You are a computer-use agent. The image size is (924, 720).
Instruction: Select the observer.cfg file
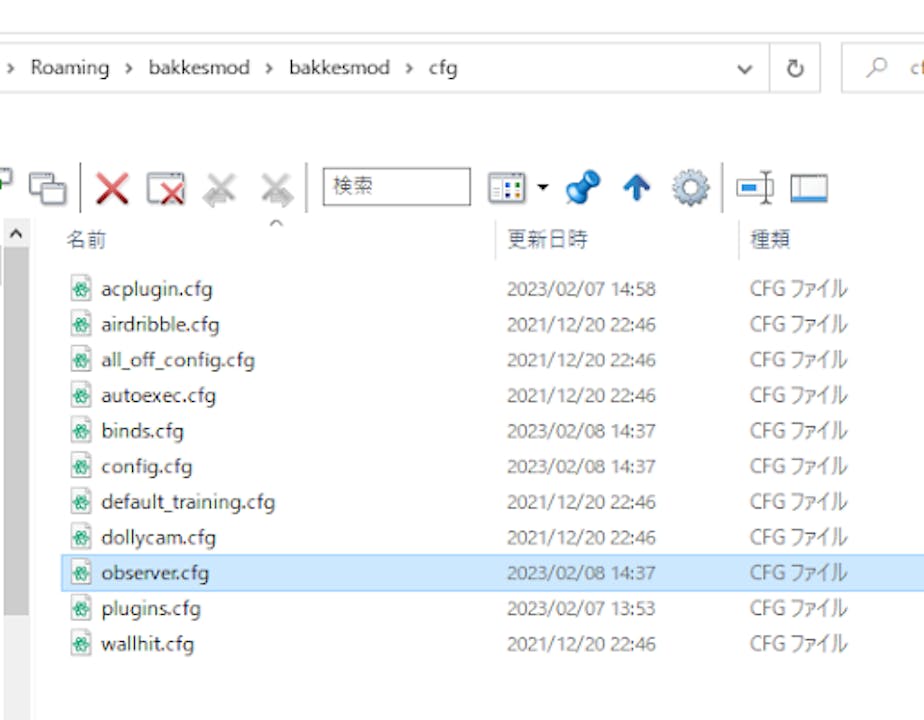155,573
